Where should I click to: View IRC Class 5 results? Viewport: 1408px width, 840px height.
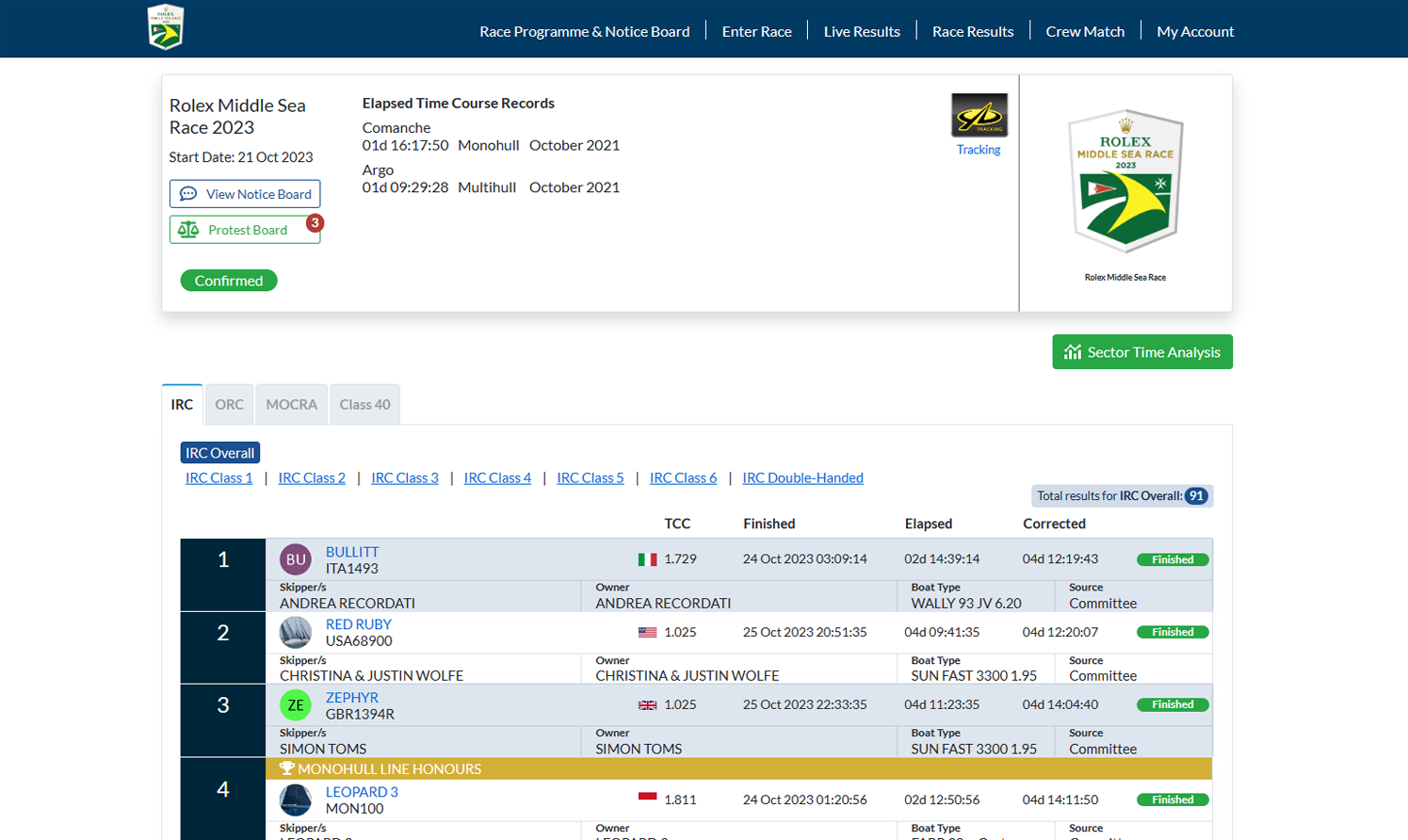pos(591,477)
